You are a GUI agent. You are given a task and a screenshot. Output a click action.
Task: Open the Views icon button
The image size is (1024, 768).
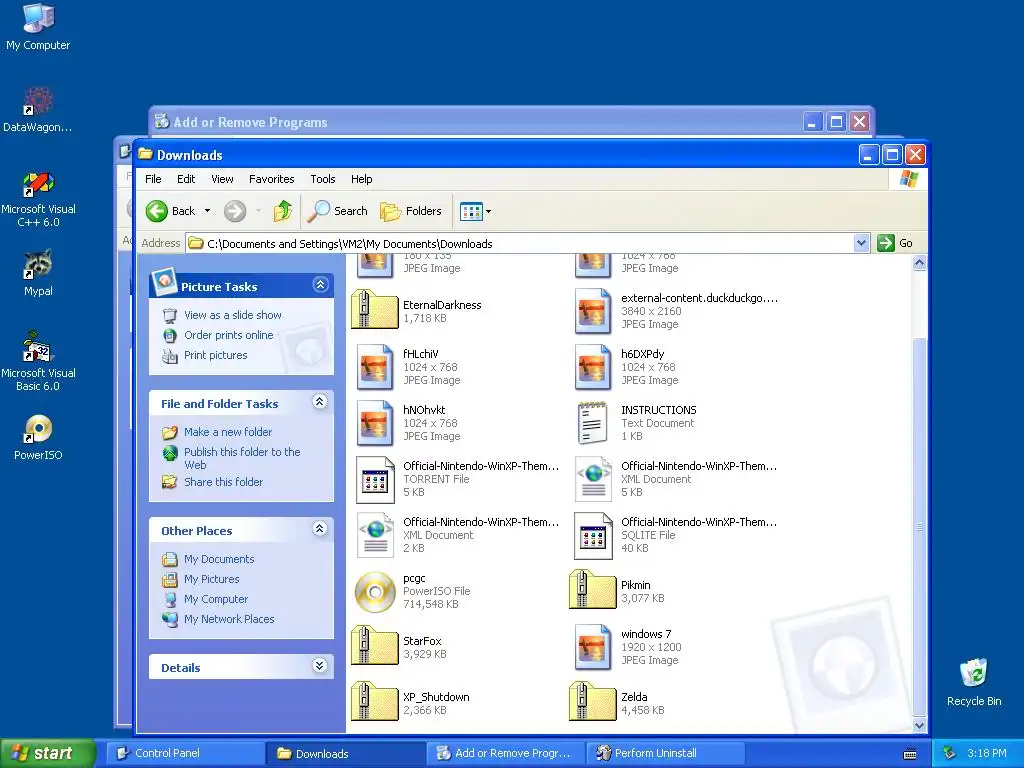point(470,211)
